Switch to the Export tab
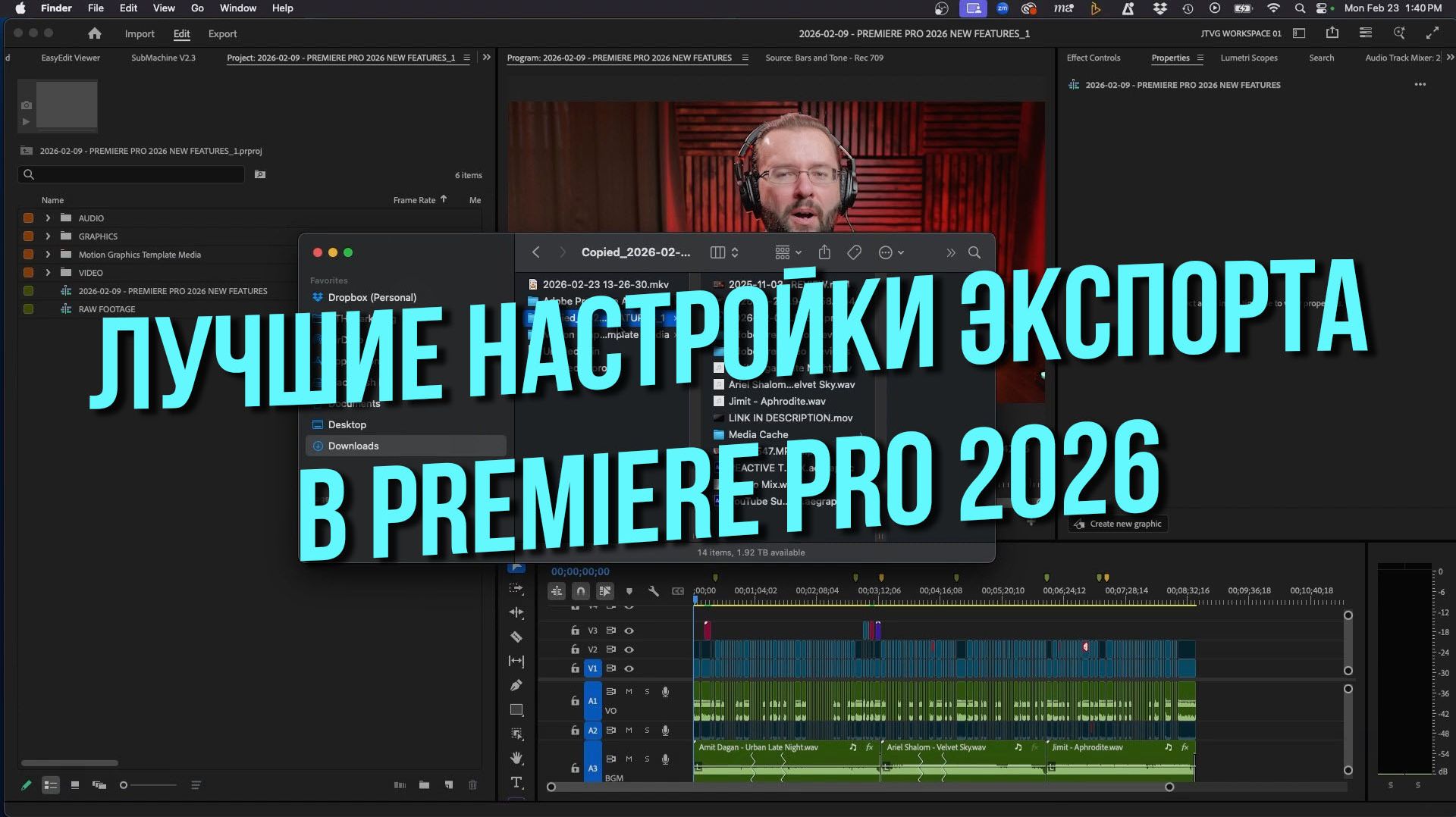The height and width of the screenshot is (817, 1456). 222,33
